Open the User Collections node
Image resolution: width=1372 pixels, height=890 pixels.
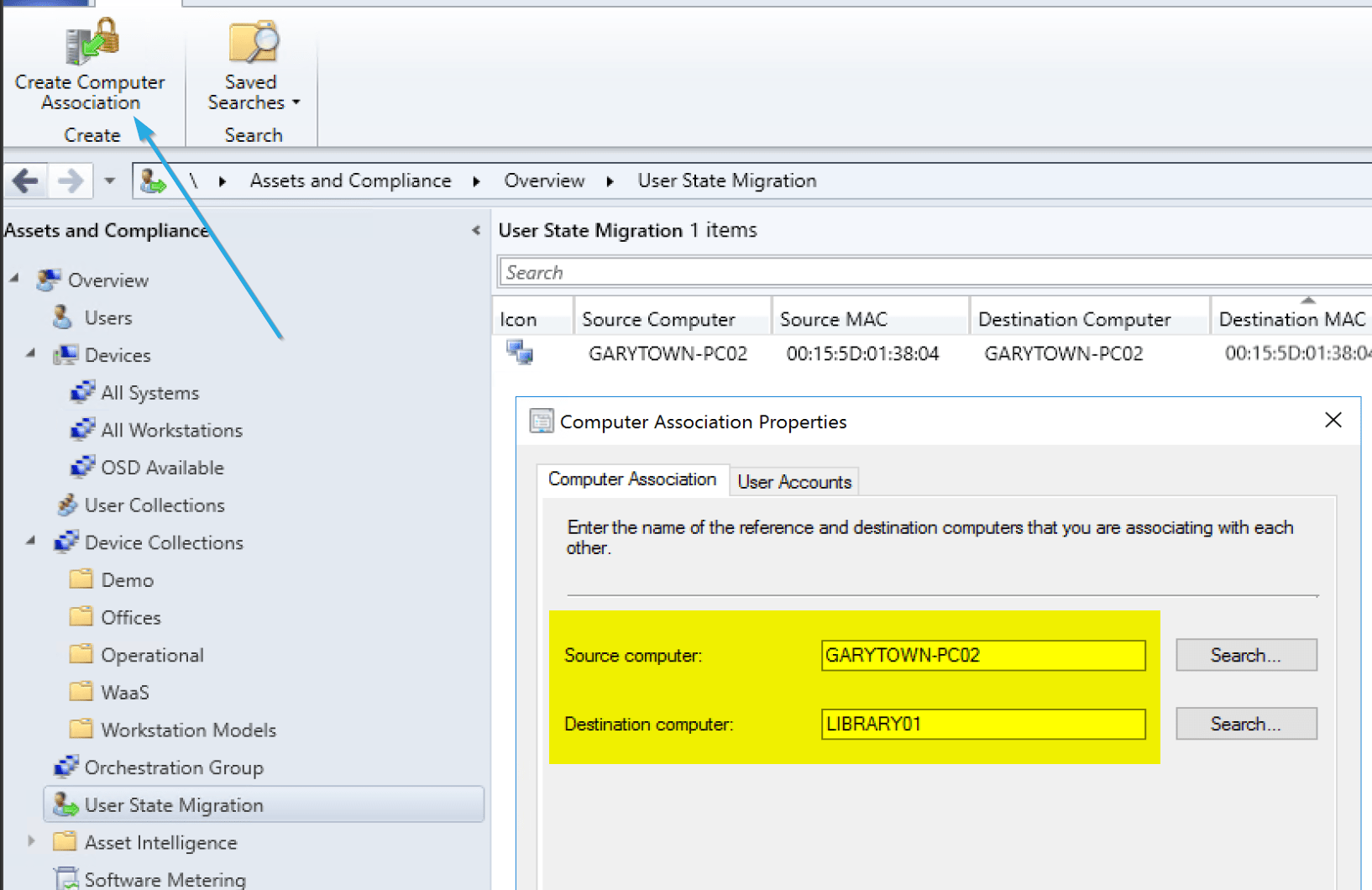154,505
